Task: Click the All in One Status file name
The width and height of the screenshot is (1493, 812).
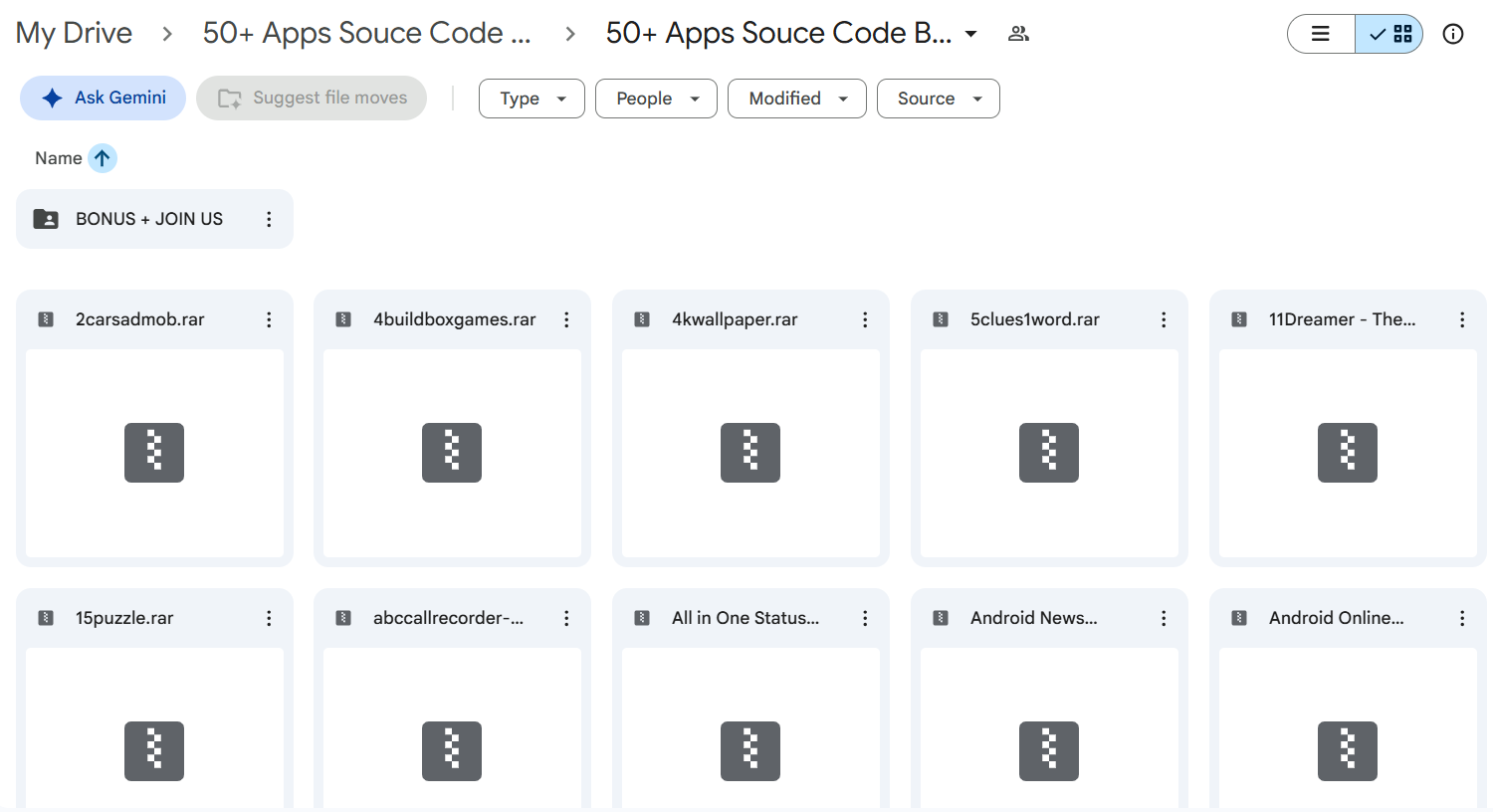Action: (746, 618)
